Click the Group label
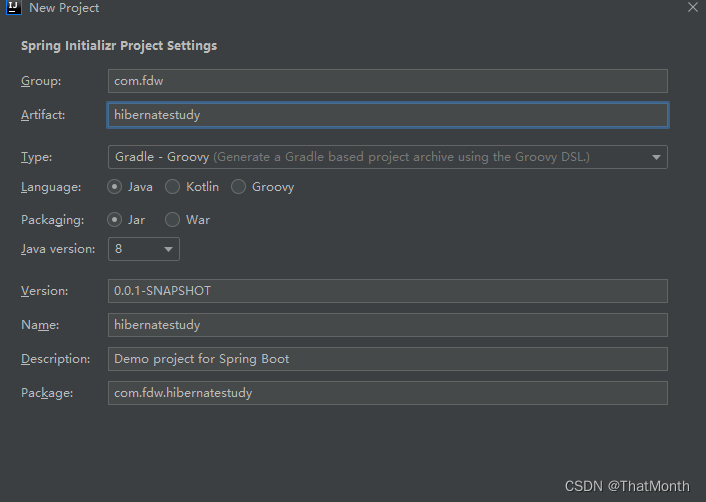 point(41,81)
